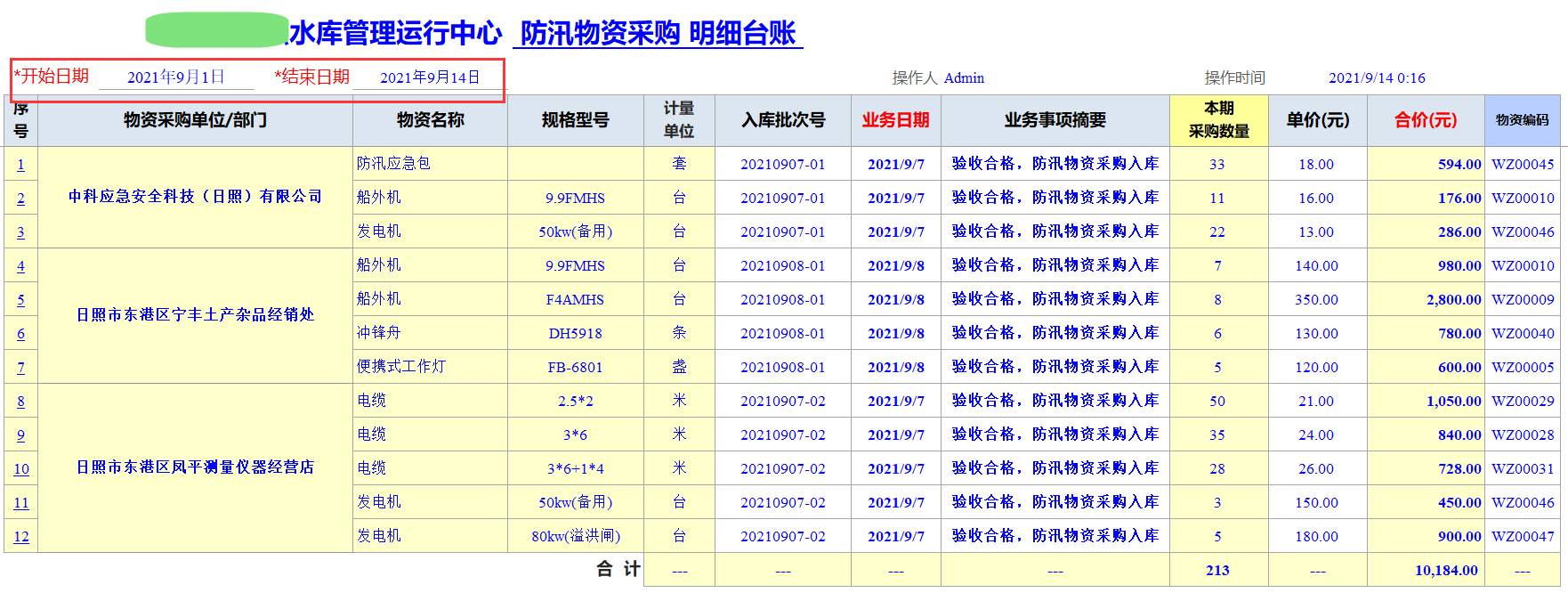Select the 物资编码 column header
Viewport: 1568px width, 593px height.
pyautogui.click(x=1522, y=120)
